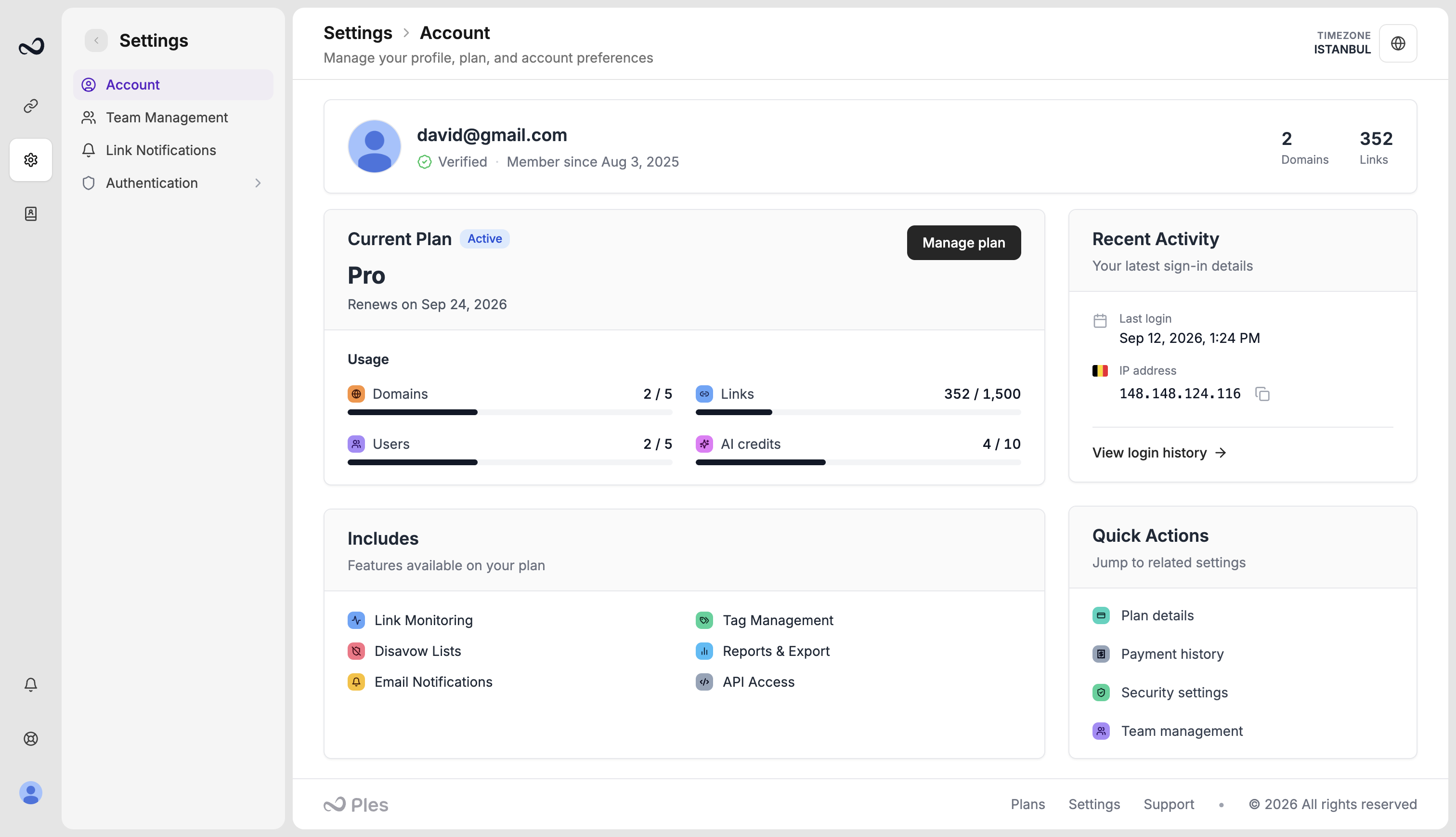Click the Ples infinity logo in left rail

click(31, 47)
